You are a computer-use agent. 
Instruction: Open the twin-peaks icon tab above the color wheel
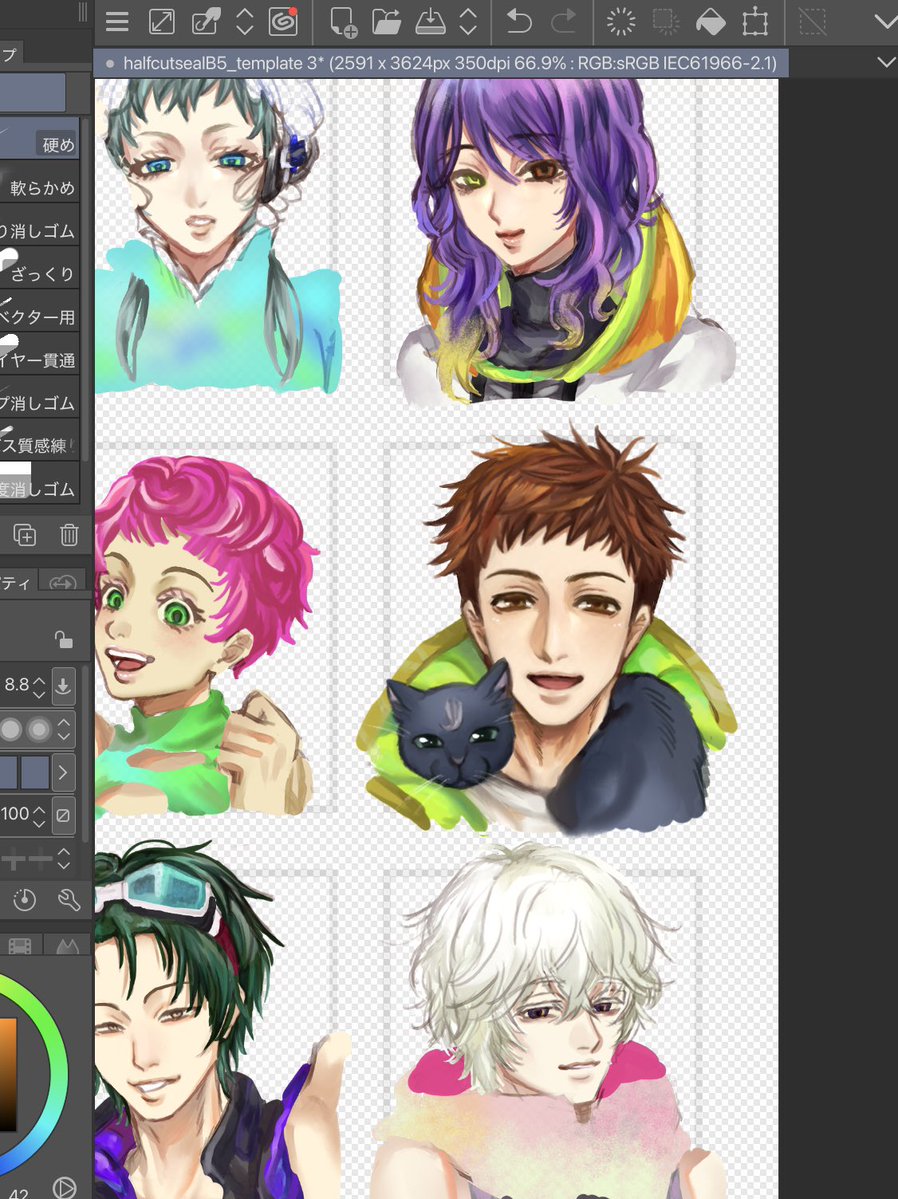coord(66,946)
